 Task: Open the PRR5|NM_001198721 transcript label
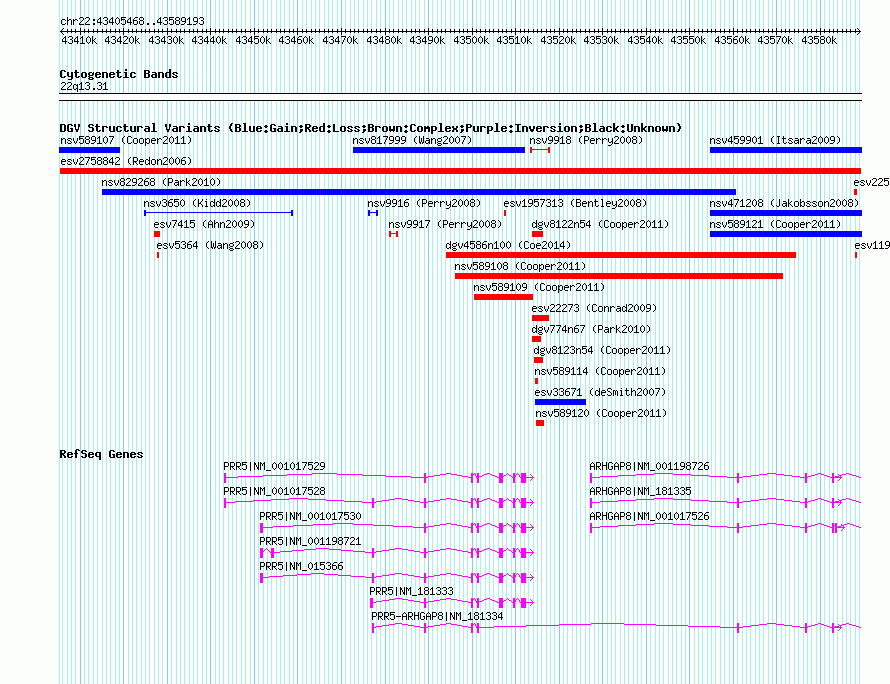310,542
